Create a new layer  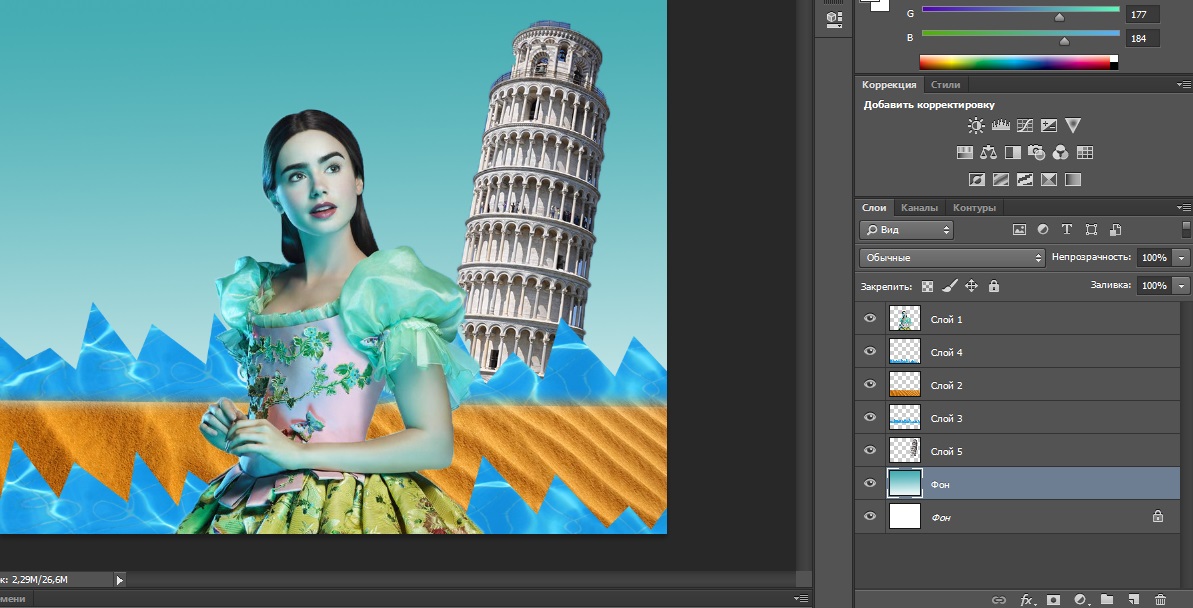click(x=1133, y=600)
